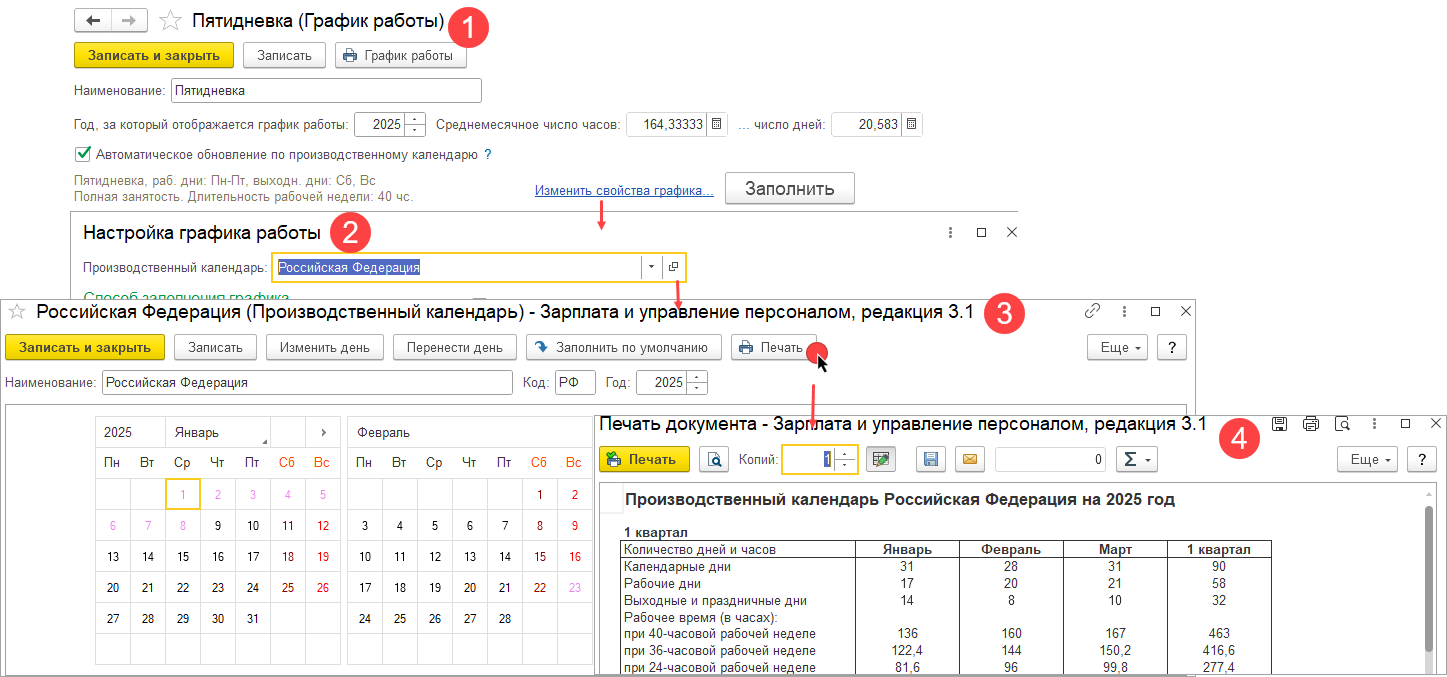Toggle Автоматическое обновление по производственному календарю

pos(83,155)
